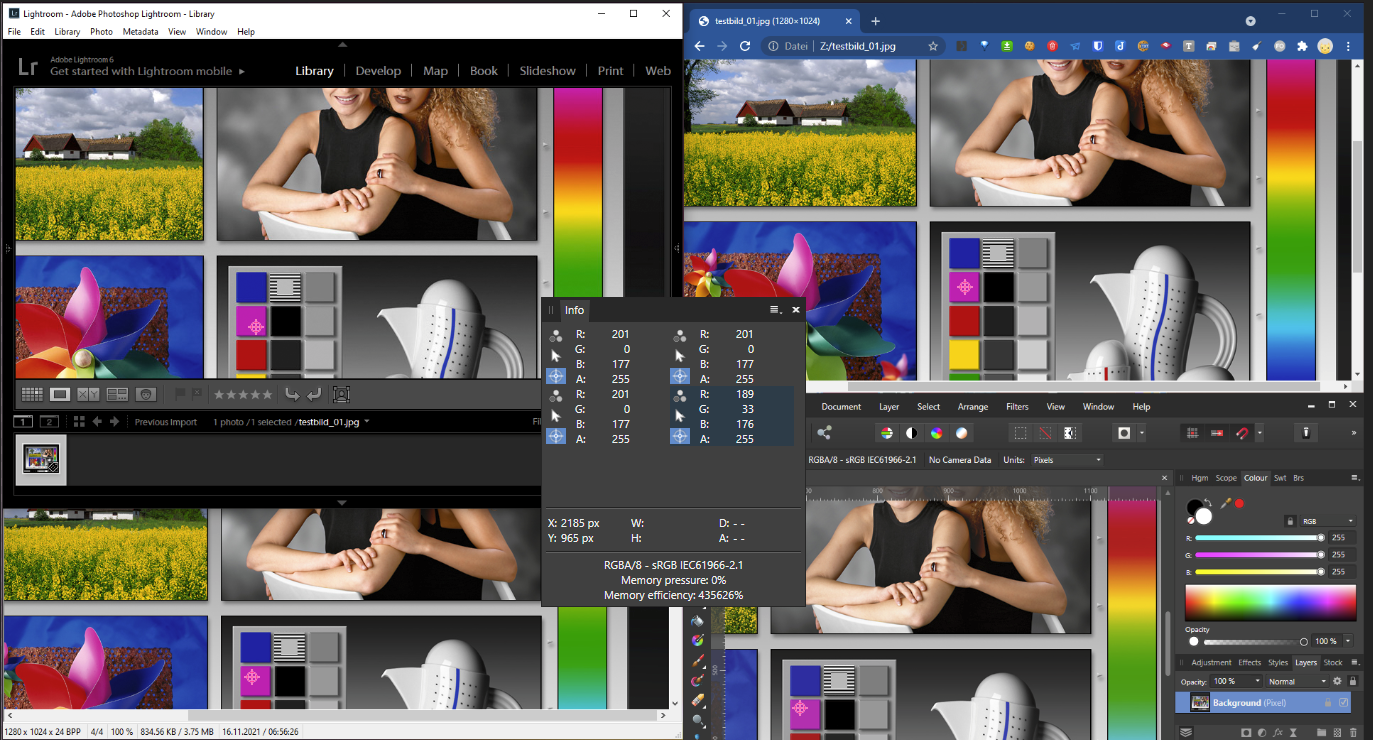
Task: Click Lightroom star rating control
Action: click(243, 394)
